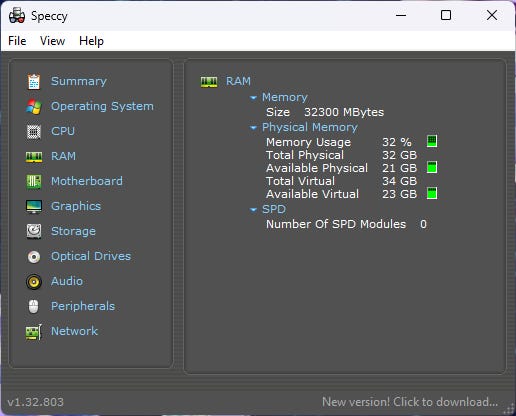Open the File menu

click(x=17, y=41)
